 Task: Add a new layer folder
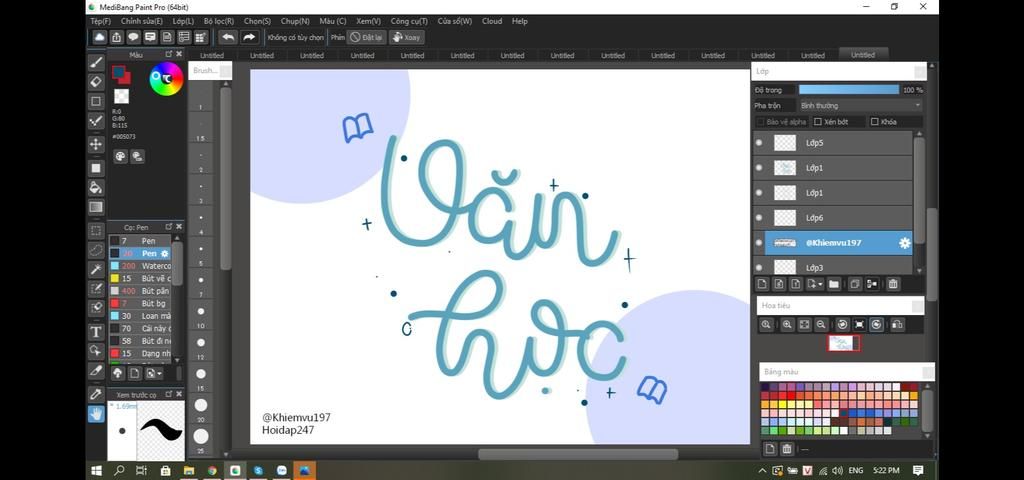coord(833,284)
